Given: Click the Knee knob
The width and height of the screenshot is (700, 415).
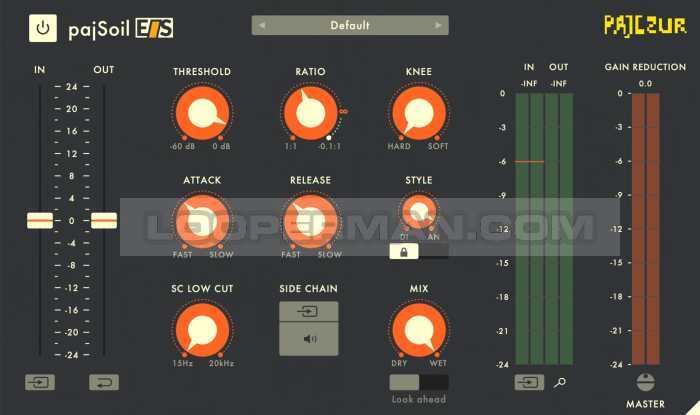Looking at the screenshot, I should click(419, 113).
